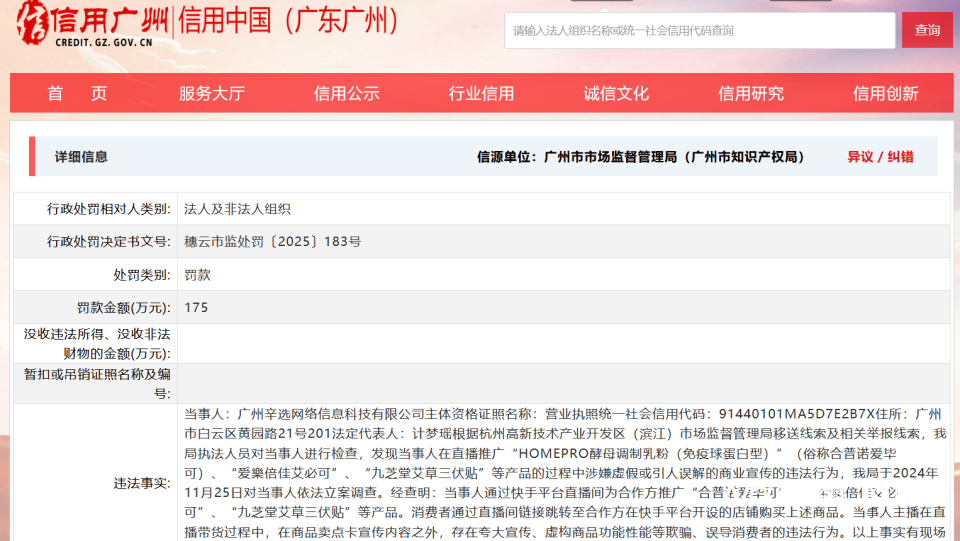Click the 法人及非法人组织 value
This screenshot has height=541, width=960.
238,209
